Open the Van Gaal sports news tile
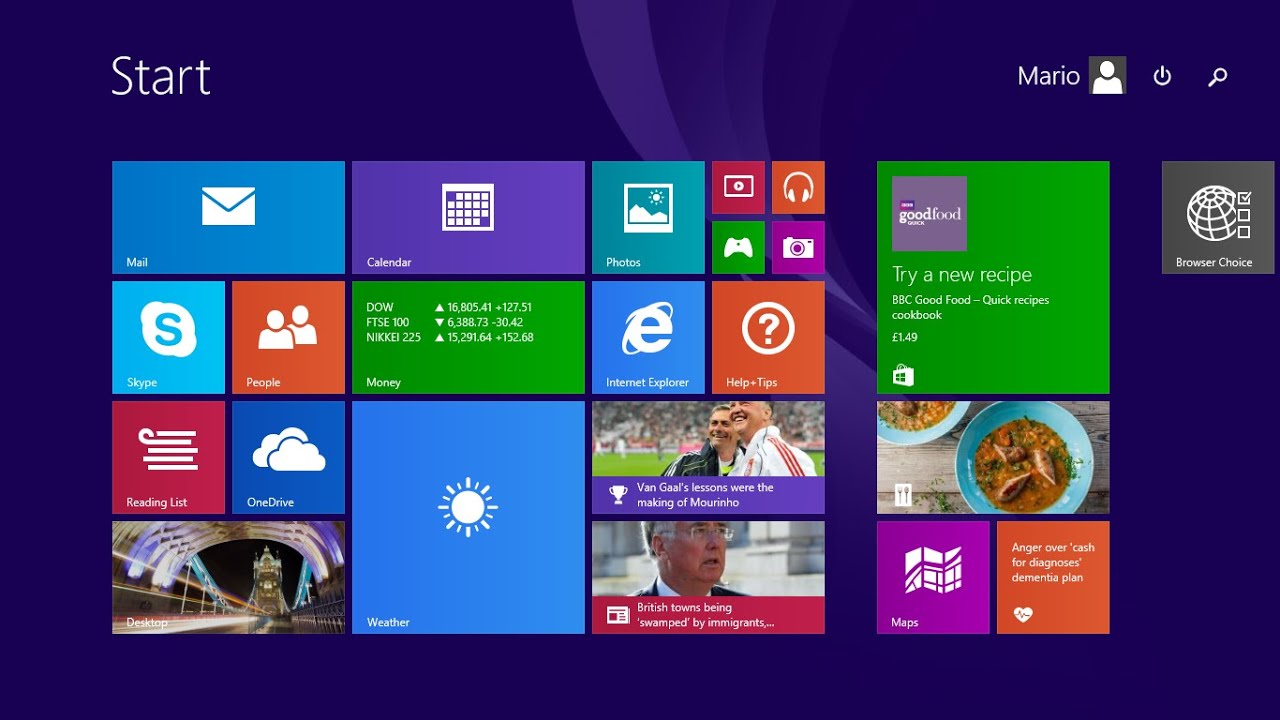 click(708, 457)
